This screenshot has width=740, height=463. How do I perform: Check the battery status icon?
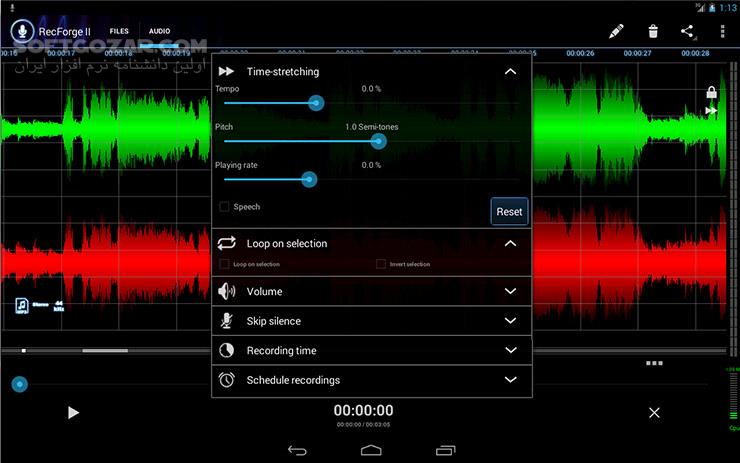(x=712, y=7)
